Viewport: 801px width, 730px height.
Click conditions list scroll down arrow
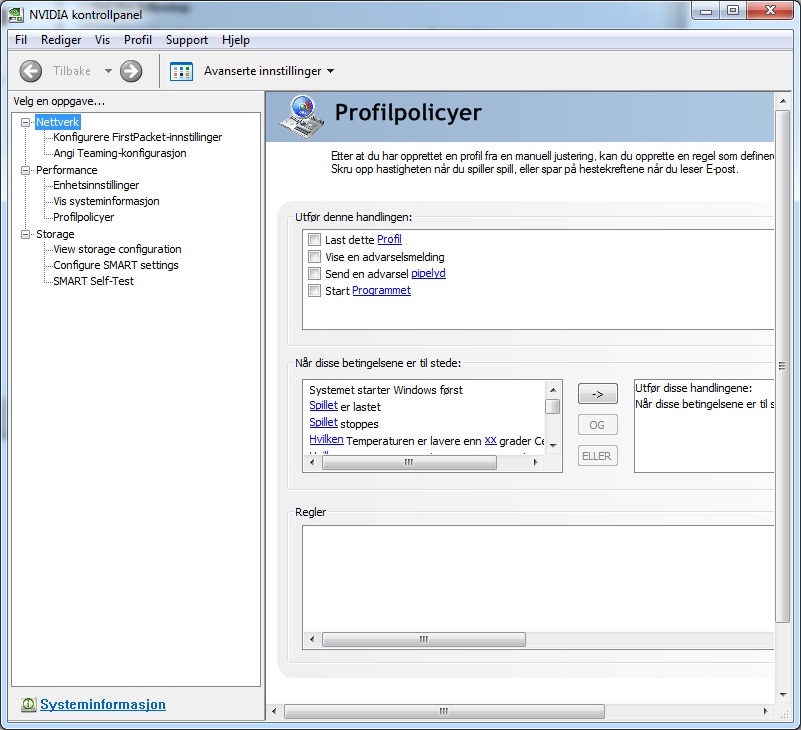(553, 445)
